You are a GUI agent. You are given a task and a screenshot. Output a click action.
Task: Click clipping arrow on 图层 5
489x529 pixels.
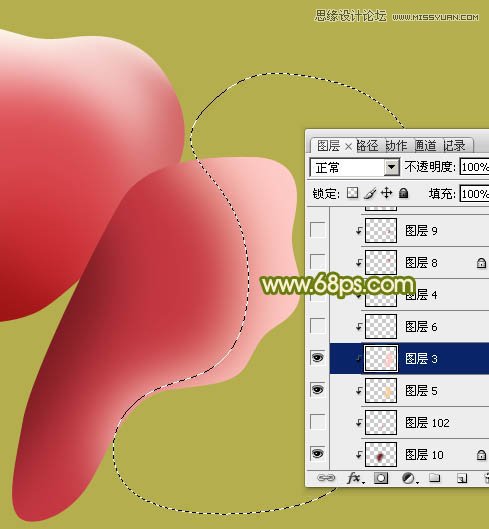click(x=359, y=391)
